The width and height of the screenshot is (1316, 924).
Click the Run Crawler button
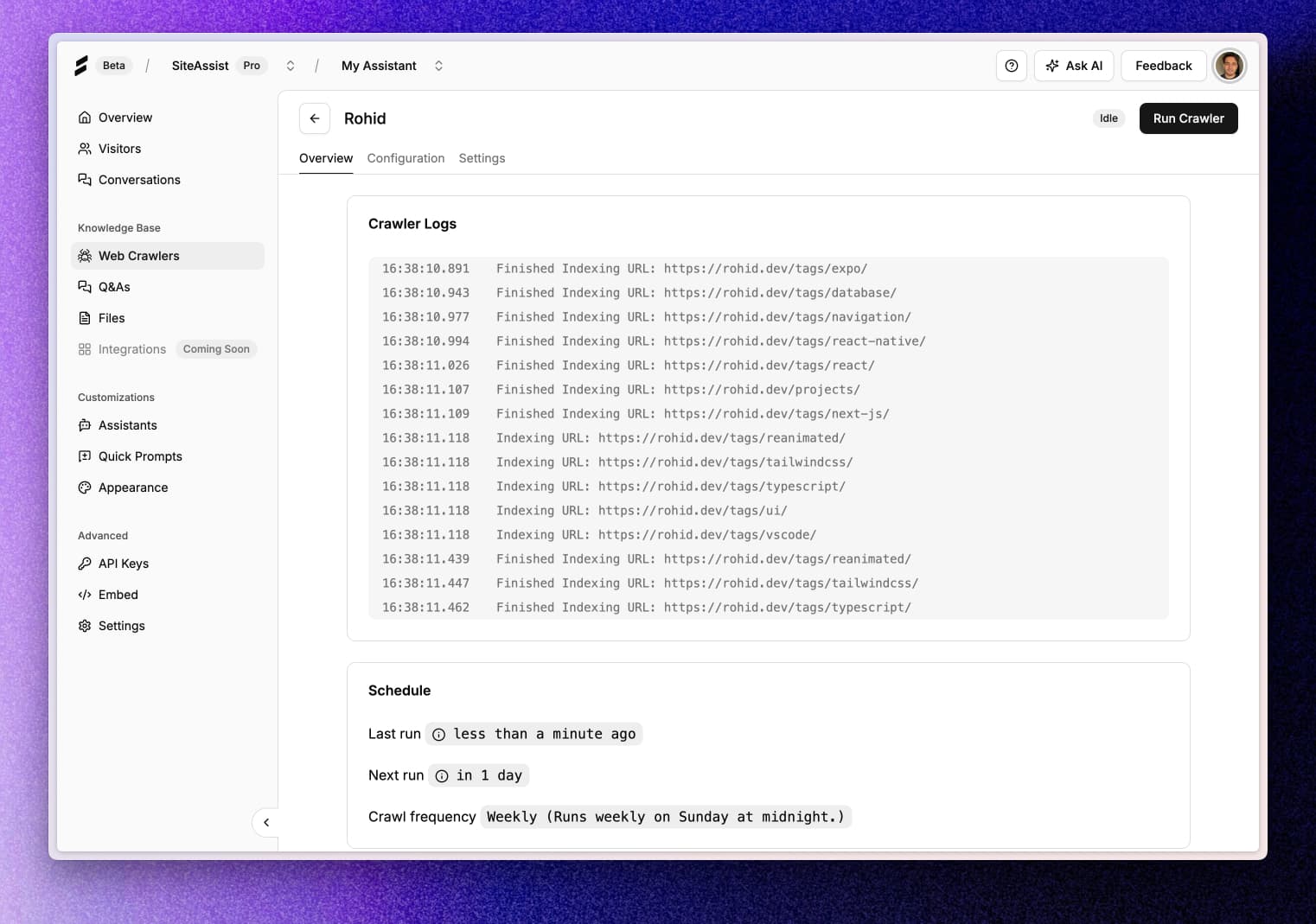pyautogui.click(x=1188, y=118)
